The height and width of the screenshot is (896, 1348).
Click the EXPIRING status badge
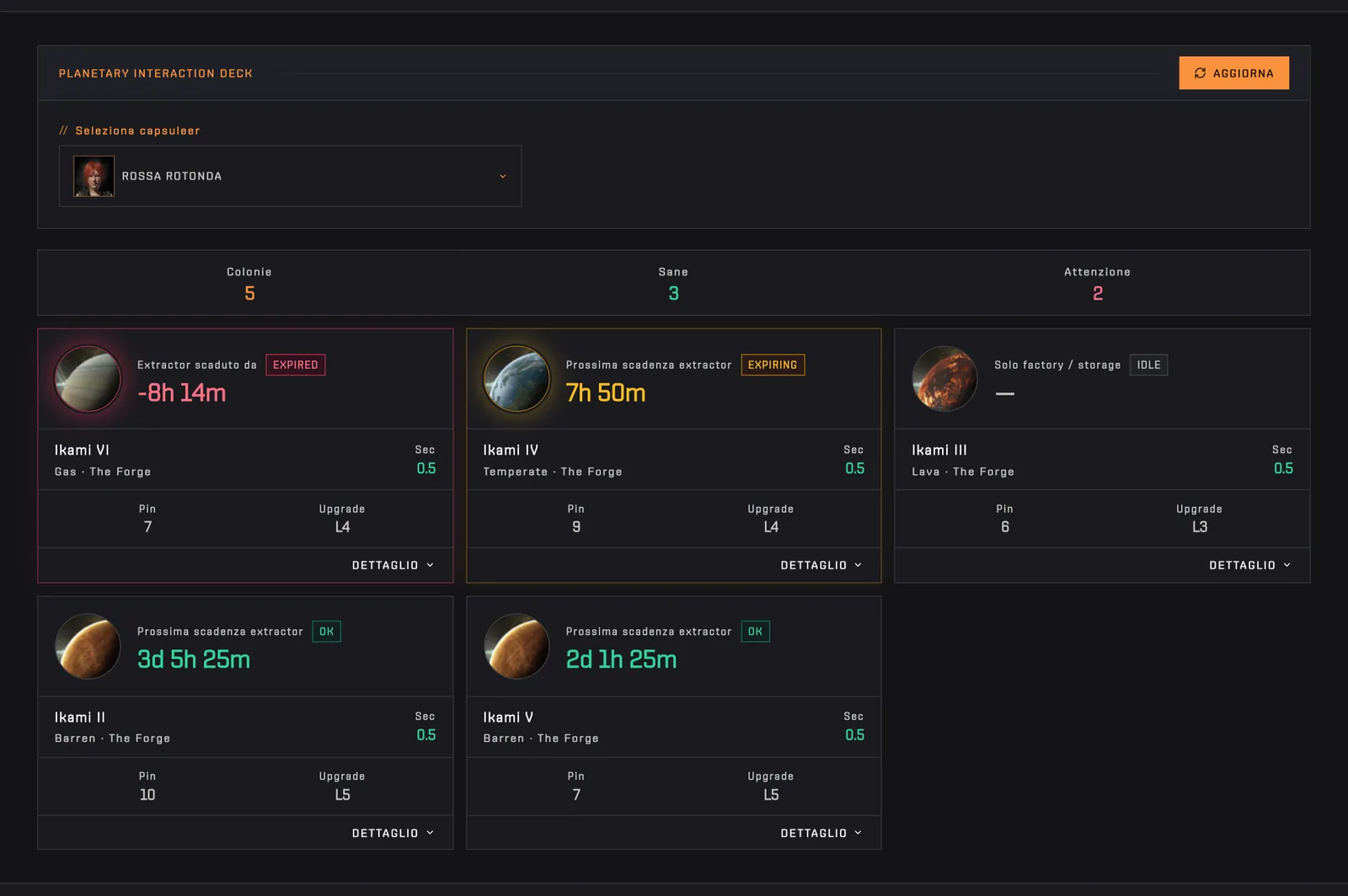(773, 365)
